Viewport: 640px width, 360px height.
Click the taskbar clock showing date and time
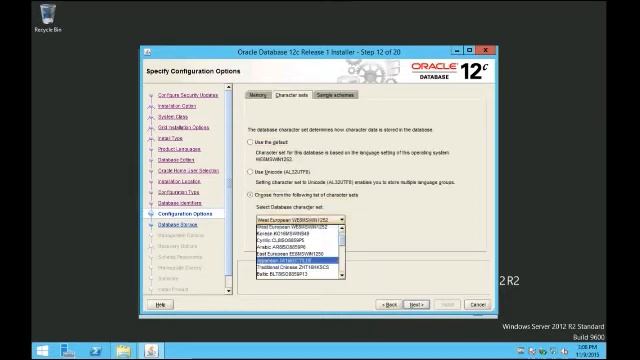coord(587,351)
